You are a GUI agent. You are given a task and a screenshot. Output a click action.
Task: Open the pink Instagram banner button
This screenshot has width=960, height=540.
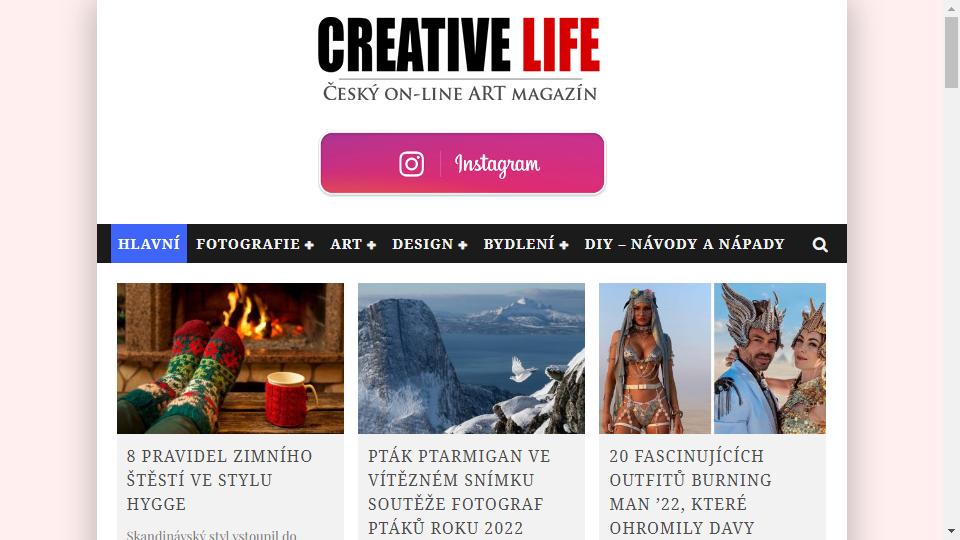462,163
